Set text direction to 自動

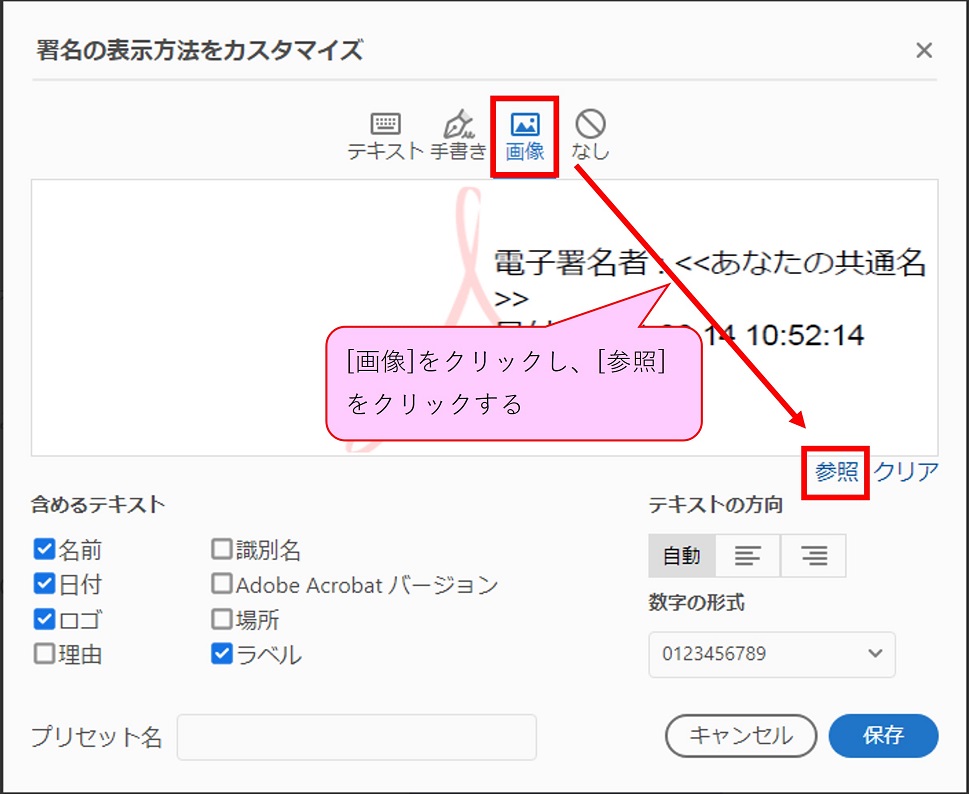click(682, 556)
